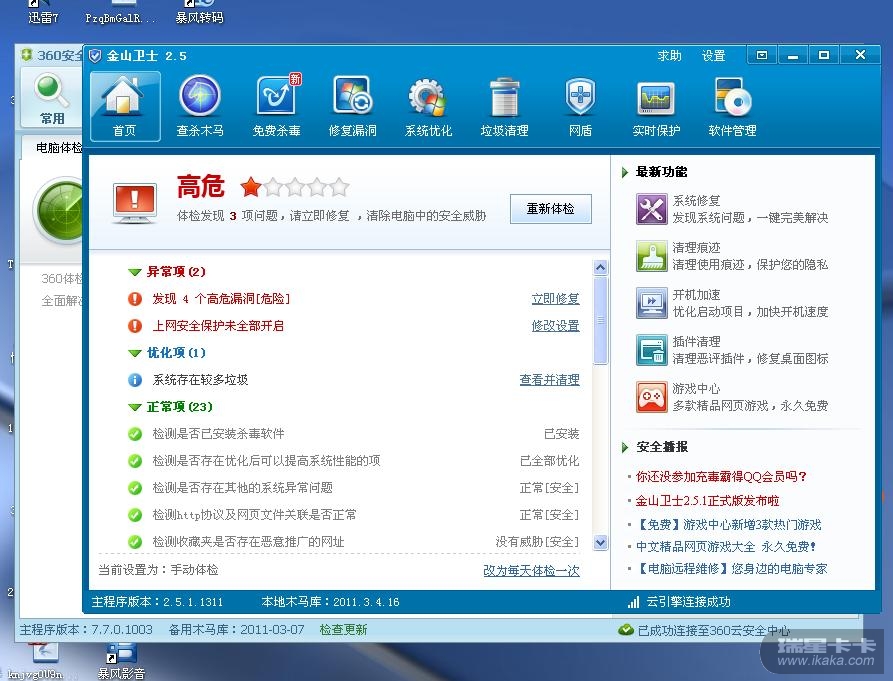This screenshot has height=681, width=893.
Task: Open 垃圾清理 trash can icon
Action: coord(505,106)
